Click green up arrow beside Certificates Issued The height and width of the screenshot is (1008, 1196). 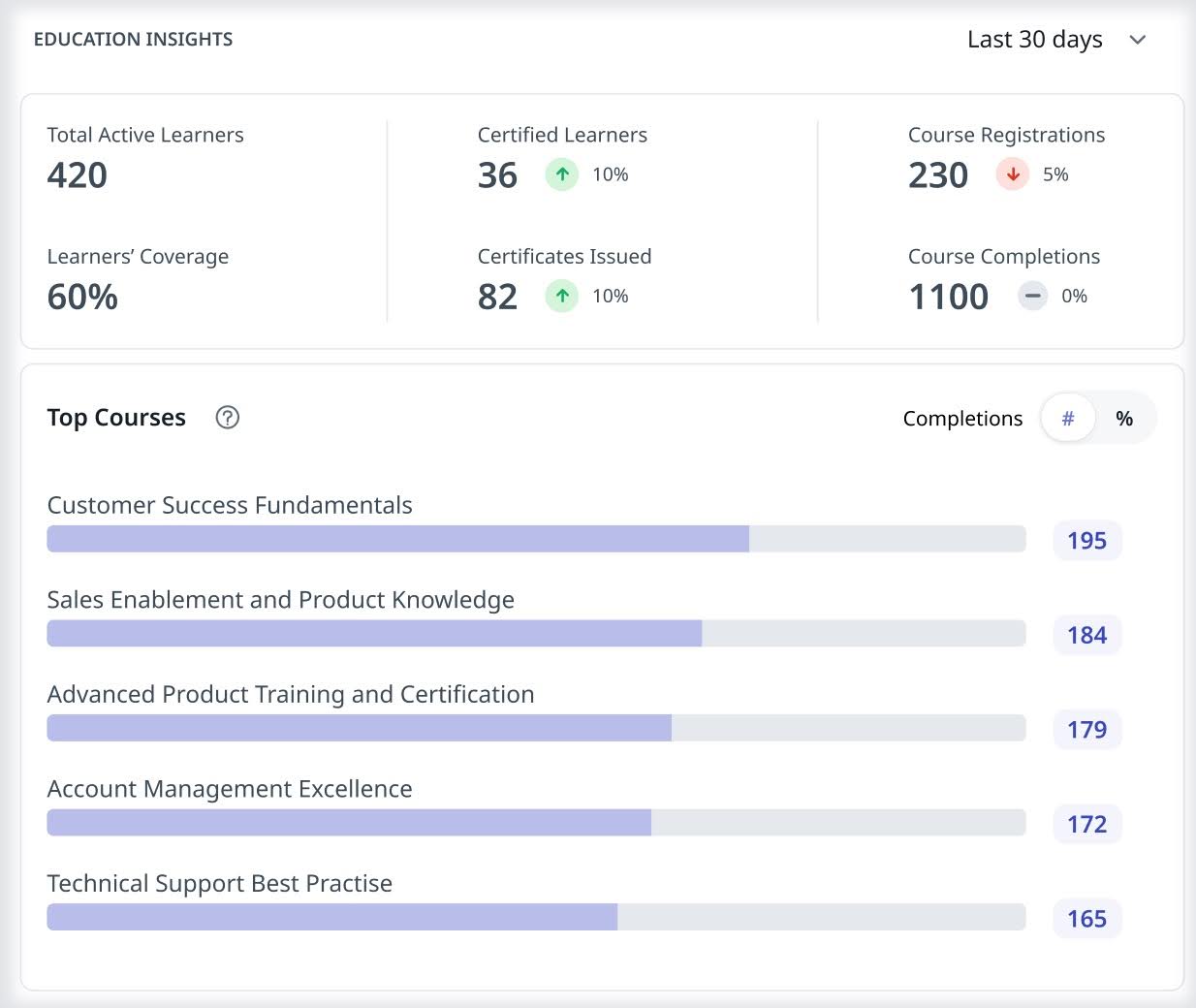(x=561, y=296)
